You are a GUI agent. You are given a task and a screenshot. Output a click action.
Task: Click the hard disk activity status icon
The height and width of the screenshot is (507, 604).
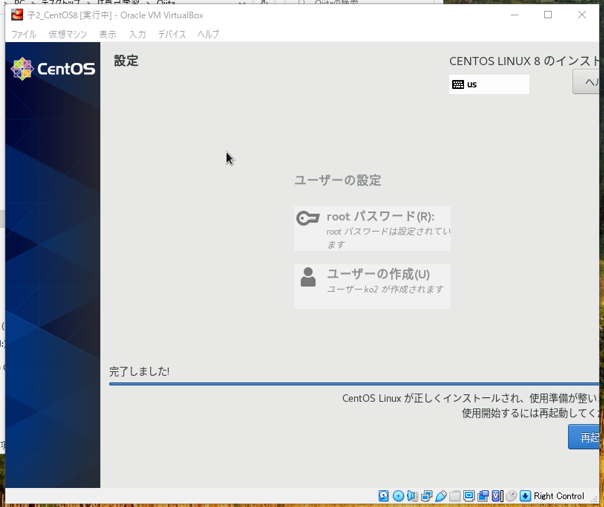[383, 495]
